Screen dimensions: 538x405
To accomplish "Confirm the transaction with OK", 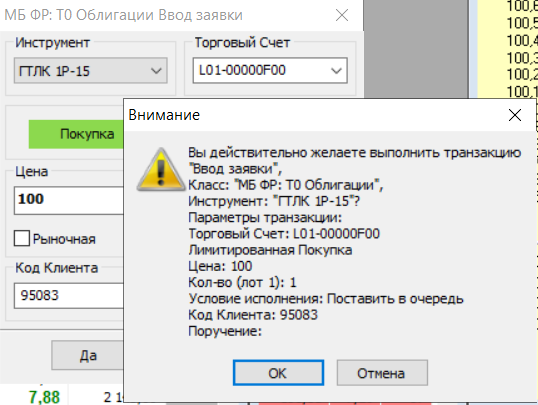I will coord(278,373).
